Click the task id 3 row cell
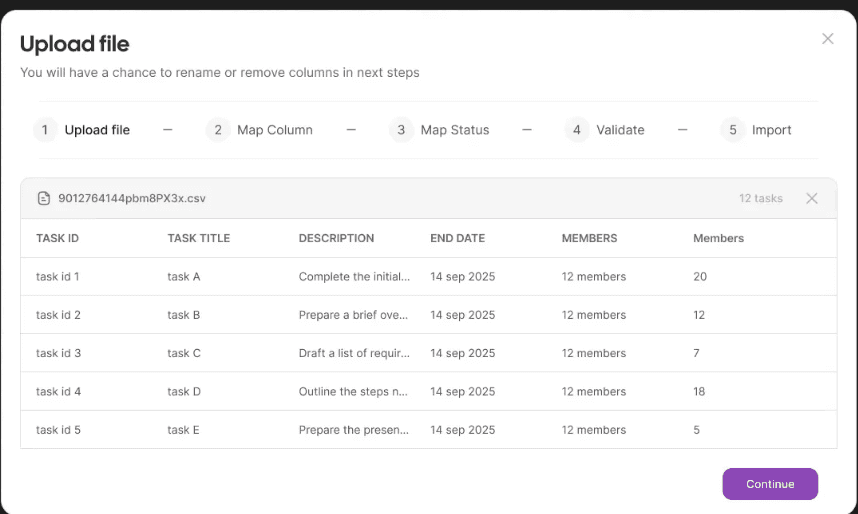The height and width of the screenshot is (514, 858). coord(59,353)
